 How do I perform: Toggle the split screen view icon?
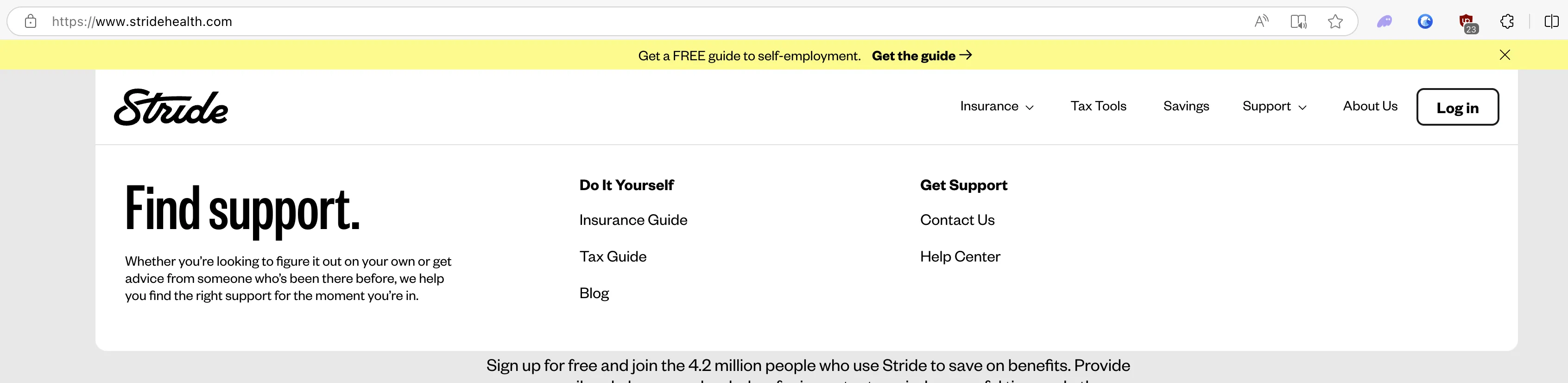click(1552, 22)
